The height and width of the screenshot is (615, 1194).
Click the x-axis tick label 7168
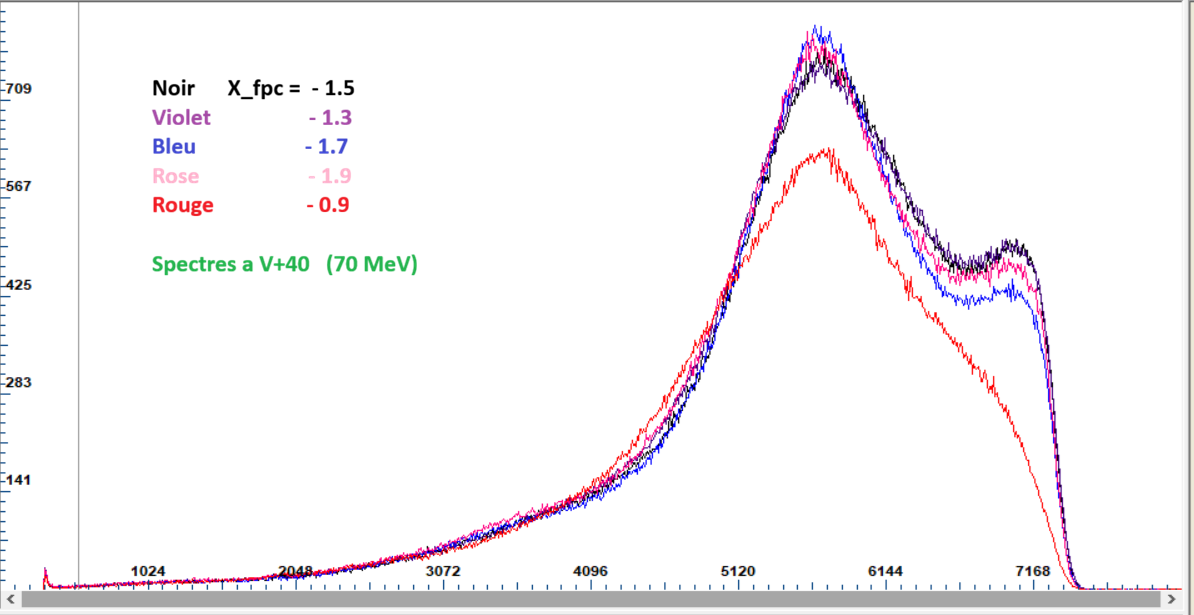(x=1032, y=571)
